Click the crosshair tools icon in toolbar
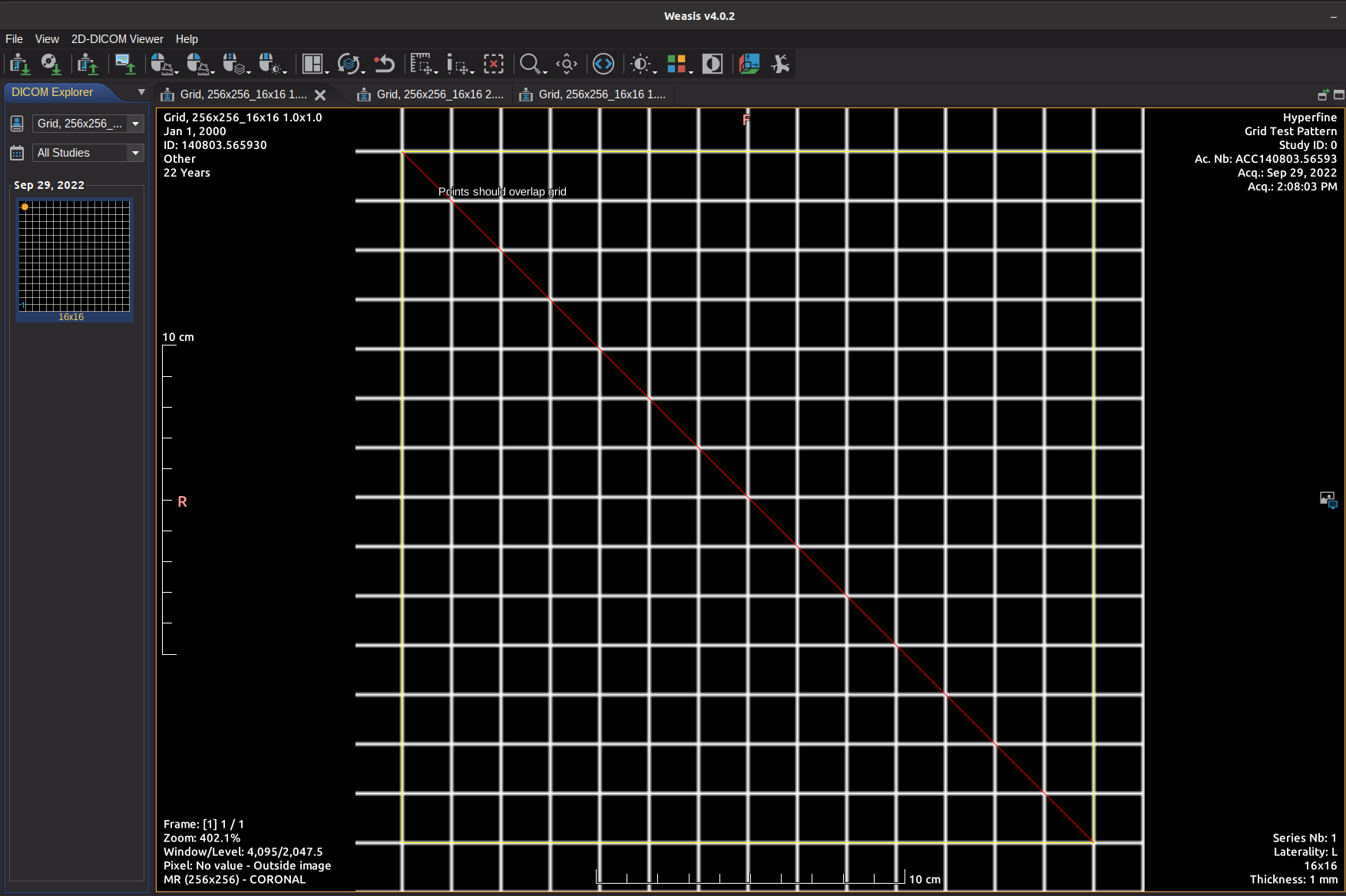1346x896 pixels. pos(780,64)
